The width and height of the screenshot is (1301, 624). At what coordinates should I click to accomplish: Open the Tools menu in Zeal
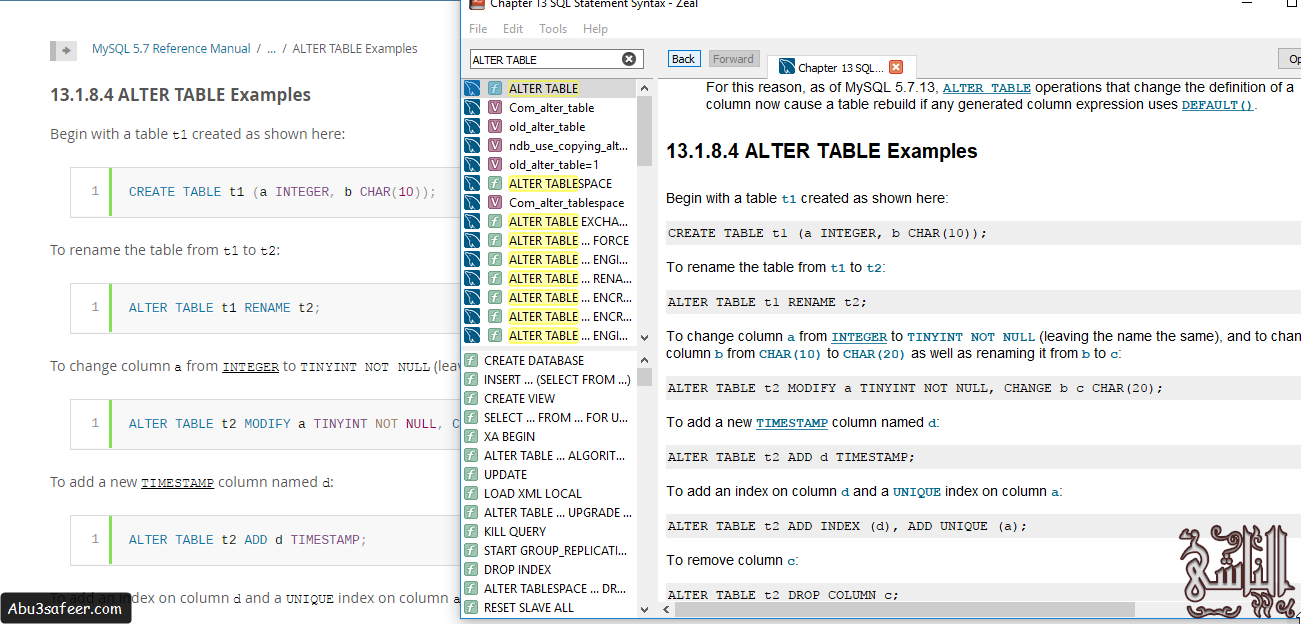pos(553,29)
